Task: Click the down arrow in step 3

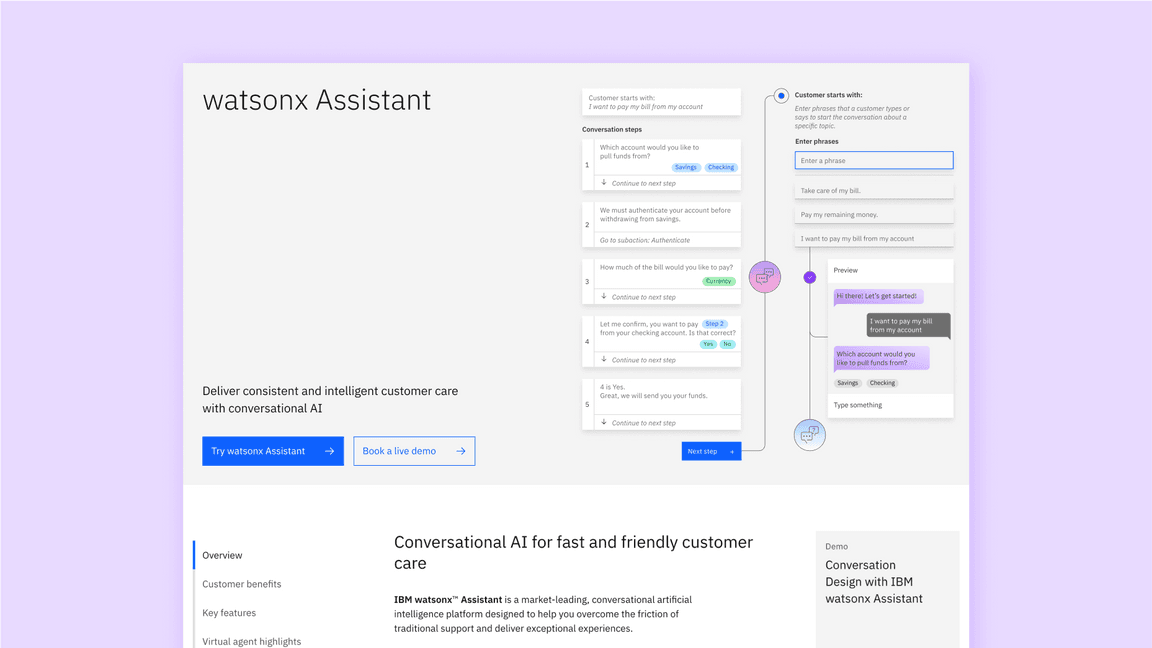Action: click(604, 297)
